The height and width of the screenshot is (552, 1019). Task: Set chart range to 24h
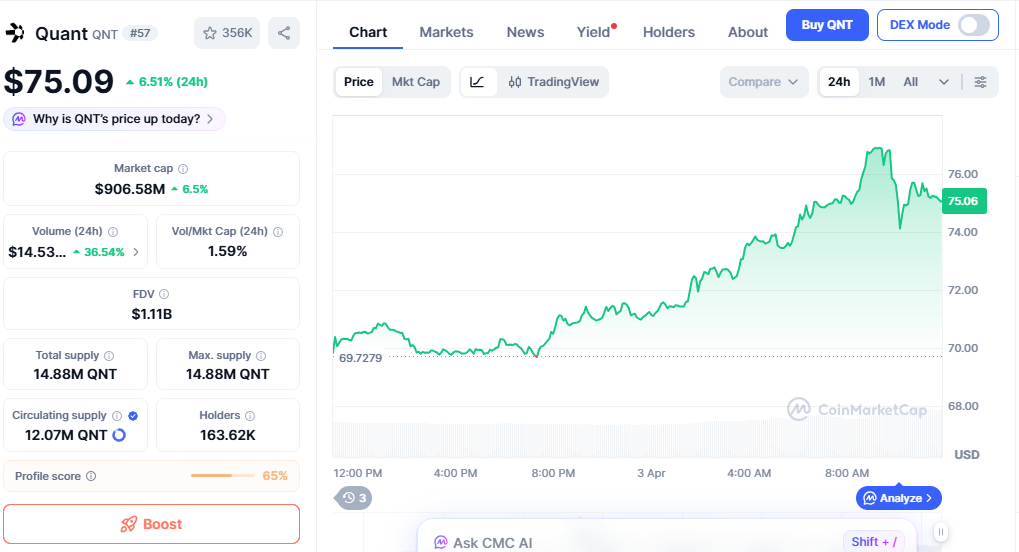(839, 82)
